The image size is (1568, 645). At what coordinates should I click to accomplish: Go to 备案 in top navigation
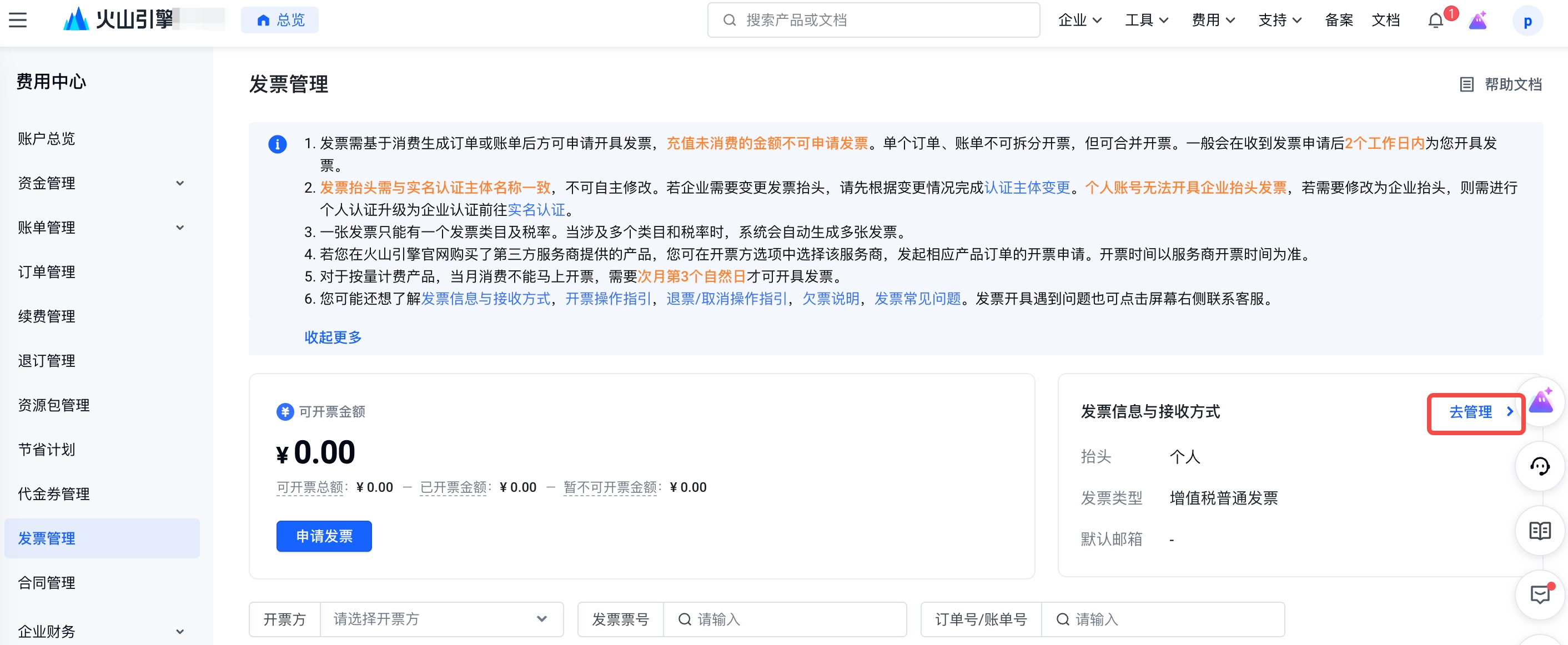point(1339,20)
